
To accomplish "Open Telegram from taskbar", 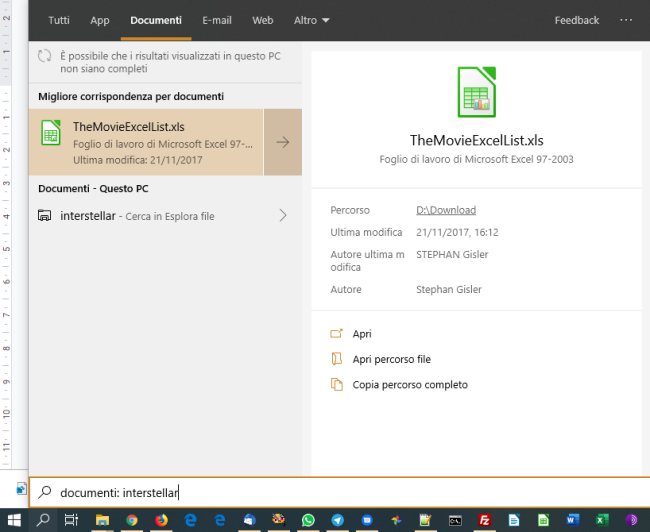I will tap(337, 520).
